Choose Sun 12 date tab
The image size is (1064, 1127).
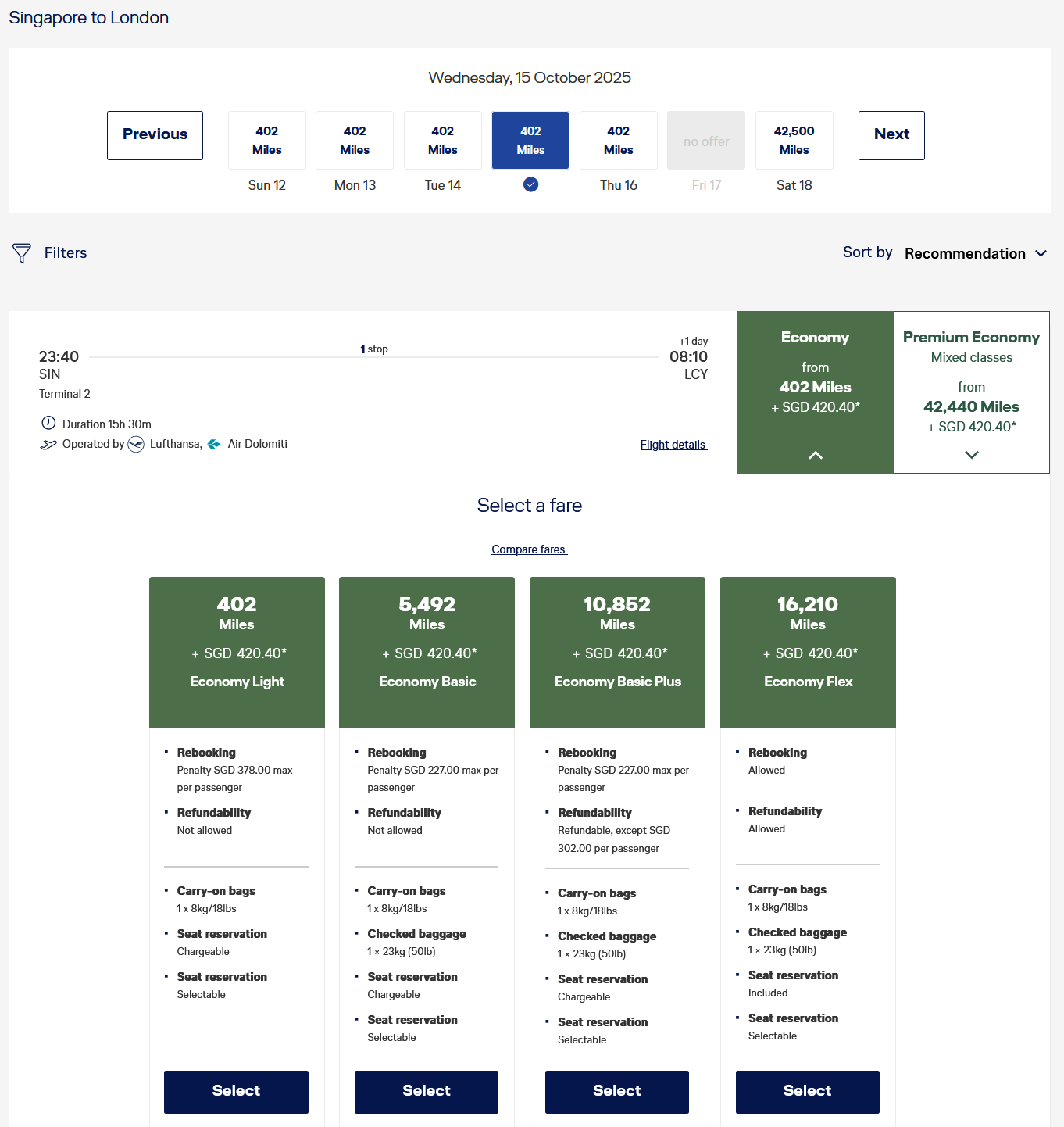coord(267,141)
